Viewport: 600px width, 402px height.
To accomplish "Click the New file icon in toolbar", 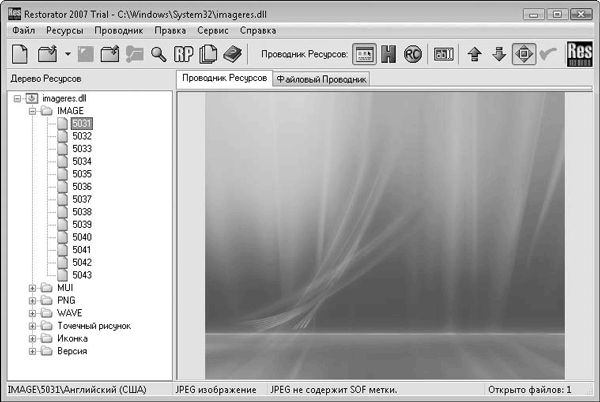I will point(21,54).
